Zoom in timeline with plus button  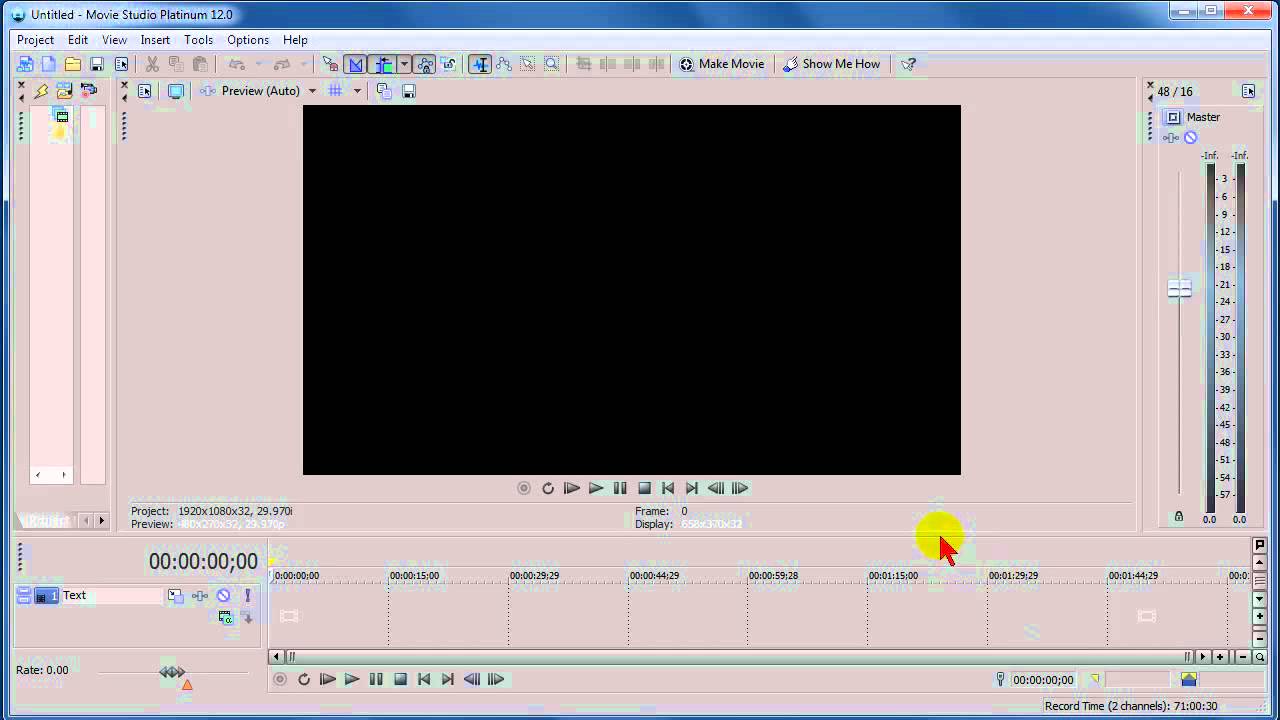click(x=1220, y=657)
